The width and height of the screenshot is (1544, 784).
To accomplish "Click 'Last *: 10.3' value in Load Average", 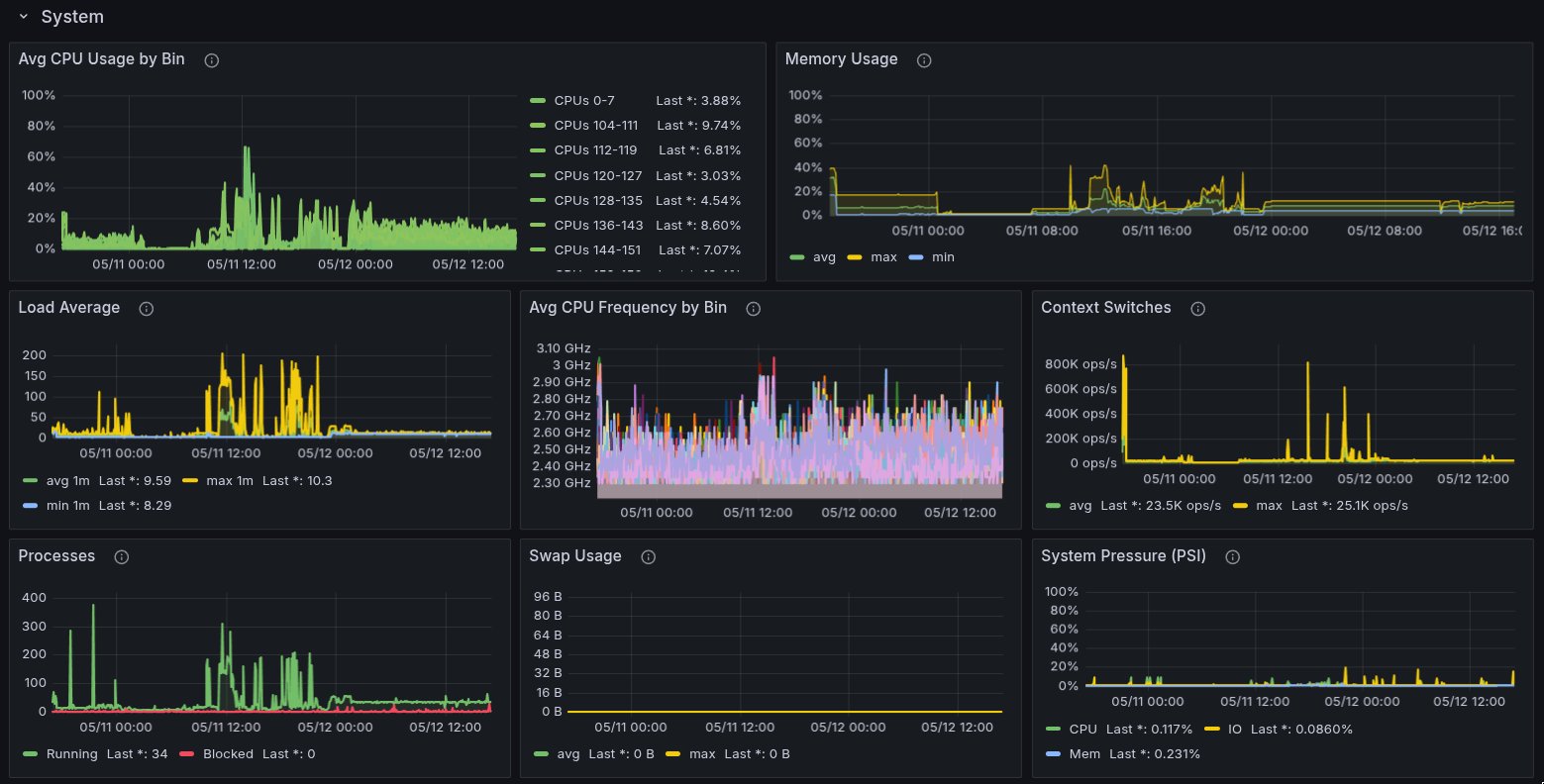I will click(x=297, y=480).
